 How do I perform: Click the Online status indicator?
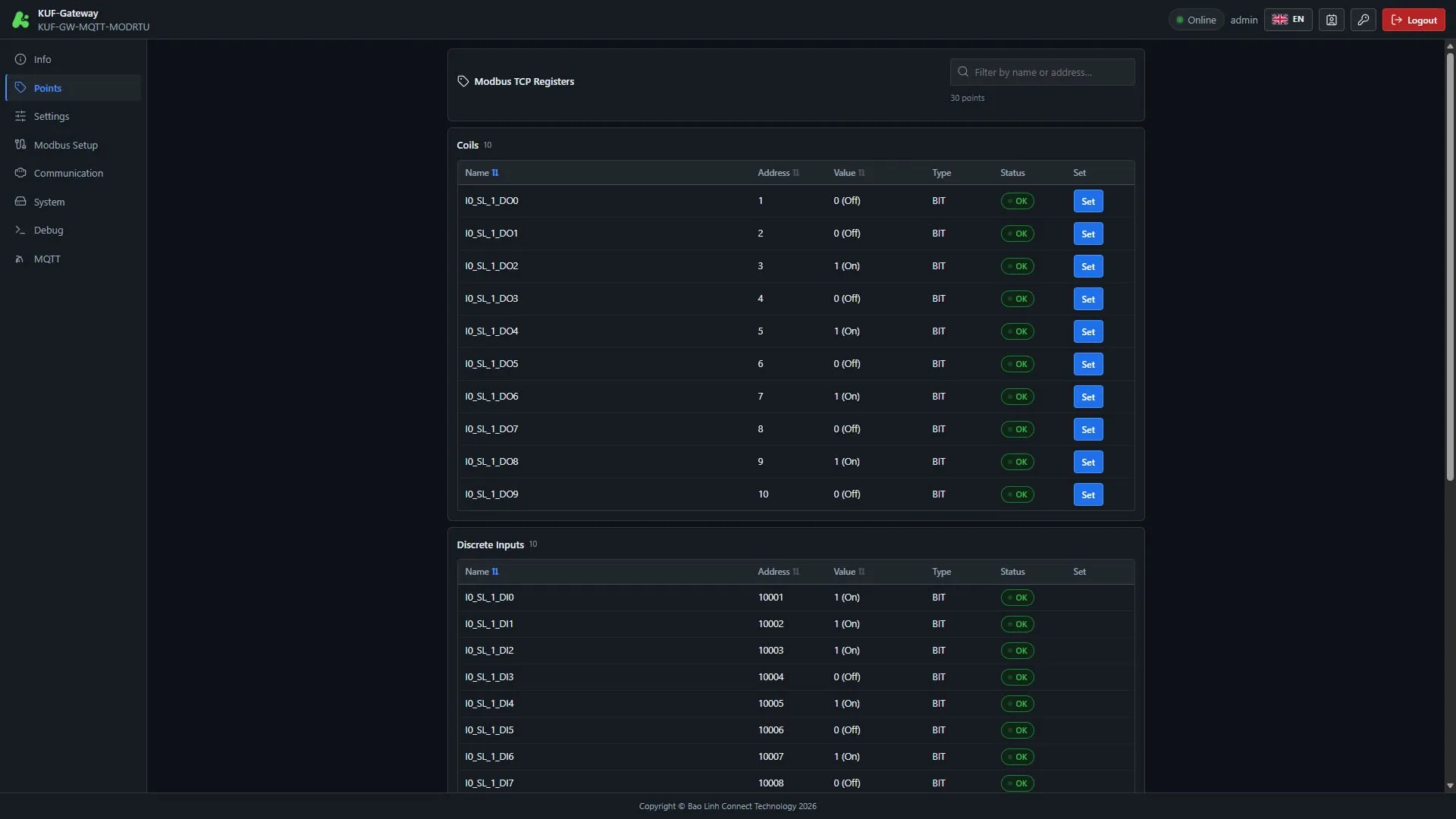(x=1196, y=20)
